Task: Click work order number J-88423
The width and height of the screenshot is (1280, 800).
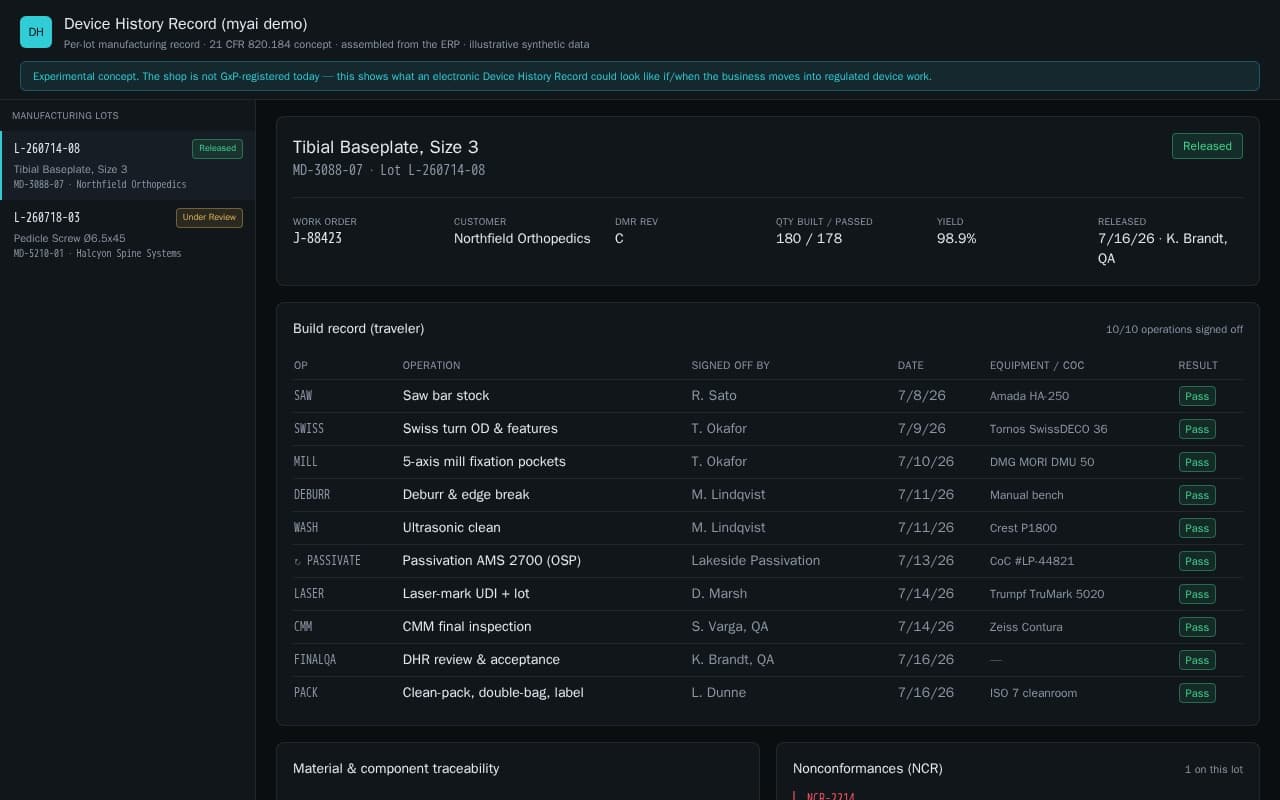Action: (317, 238)
